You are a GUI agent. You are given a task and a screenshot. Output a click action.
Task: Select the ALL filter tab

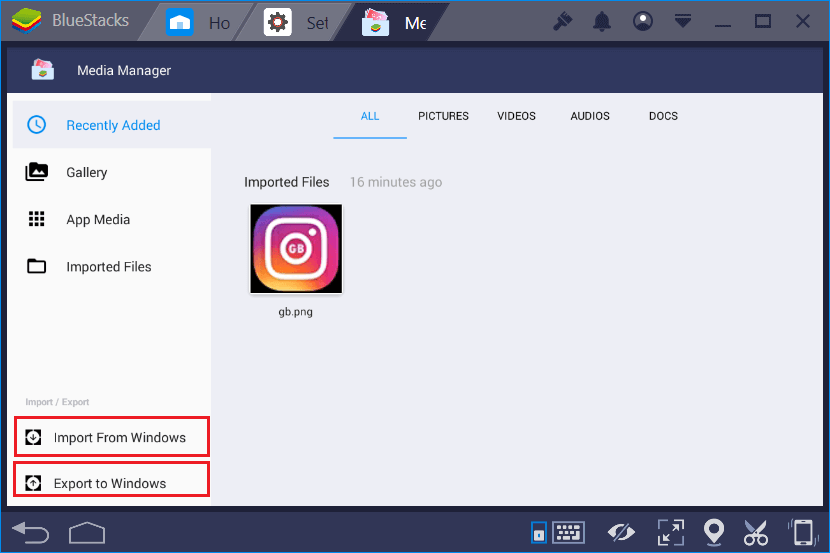(x=370, y=116)
